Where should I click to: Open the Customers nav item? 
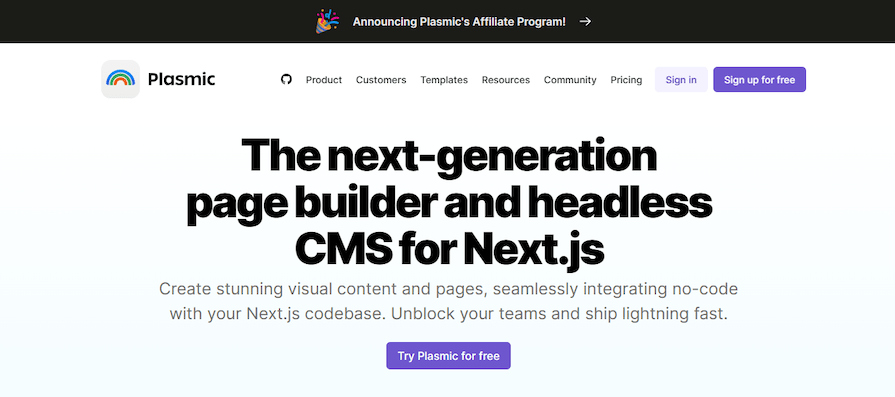(x=381, y=80)
